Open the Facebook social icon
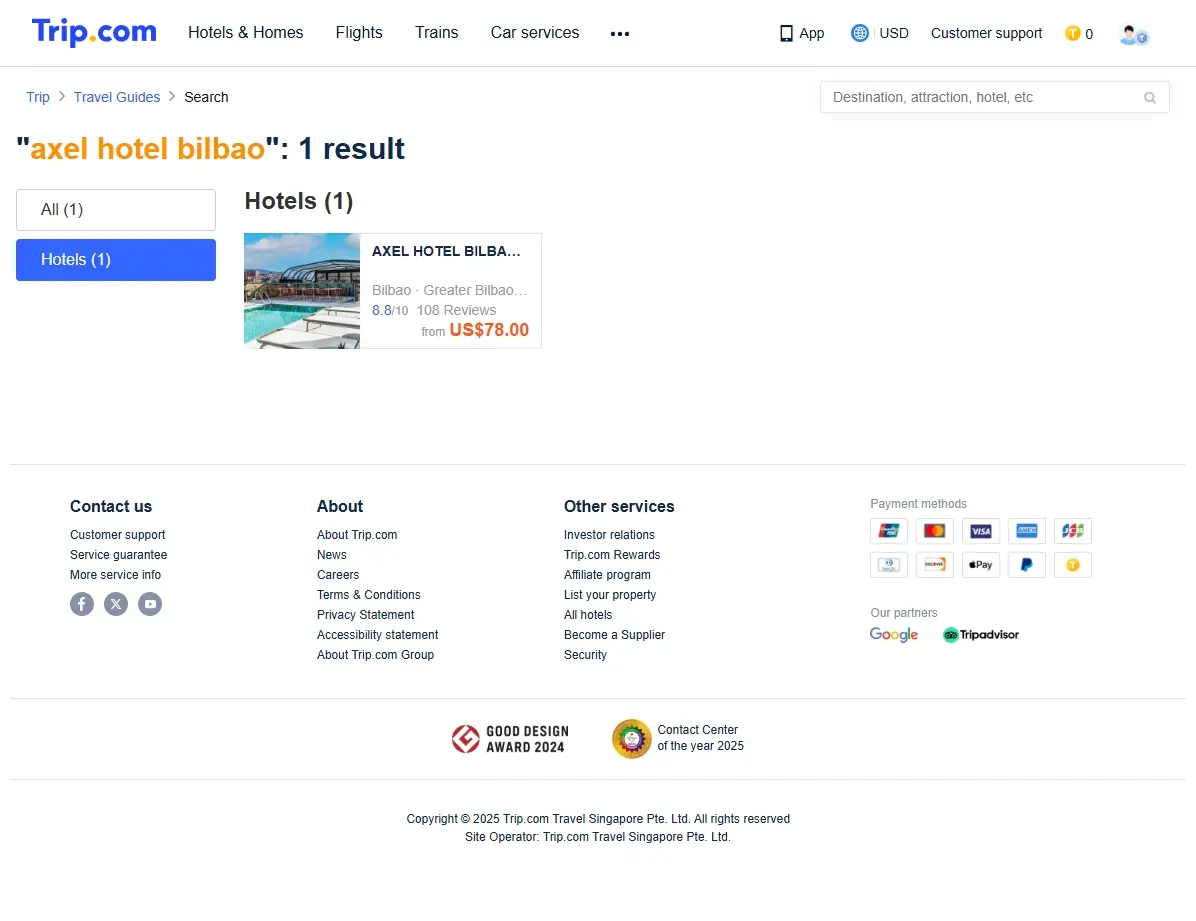 [82, 604]
